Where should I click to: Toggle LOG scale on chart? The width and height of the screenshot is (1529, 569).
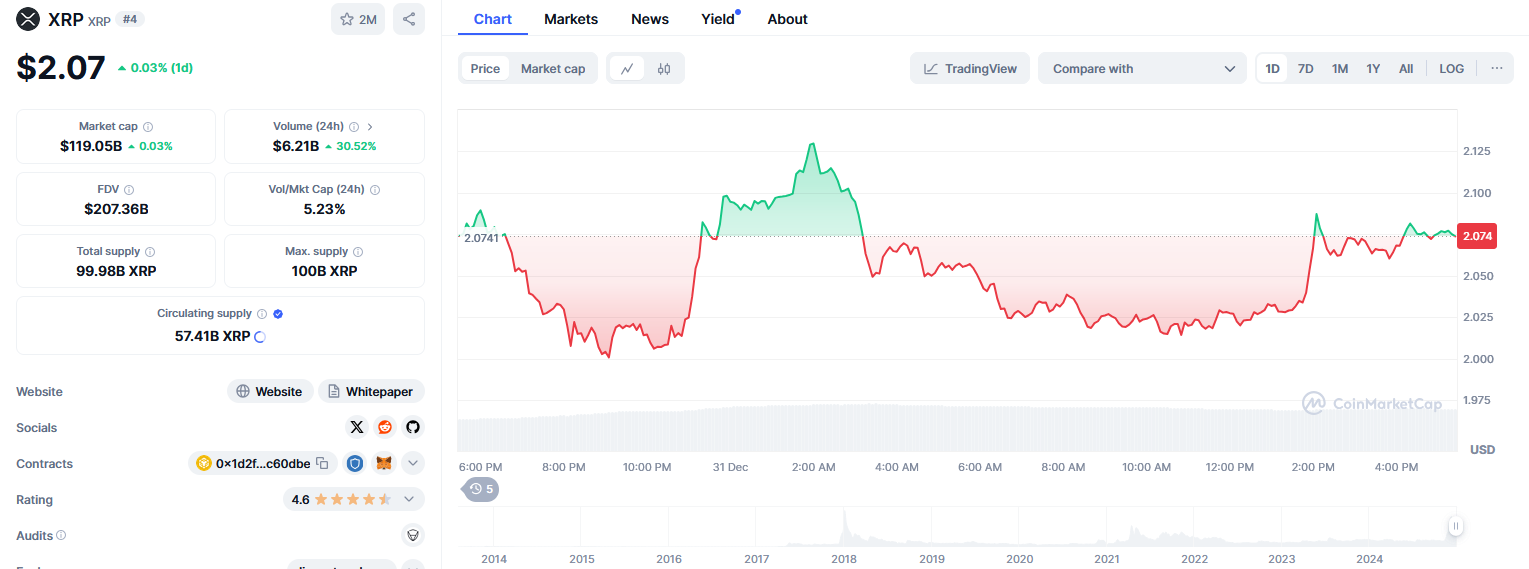[1452, 68]
